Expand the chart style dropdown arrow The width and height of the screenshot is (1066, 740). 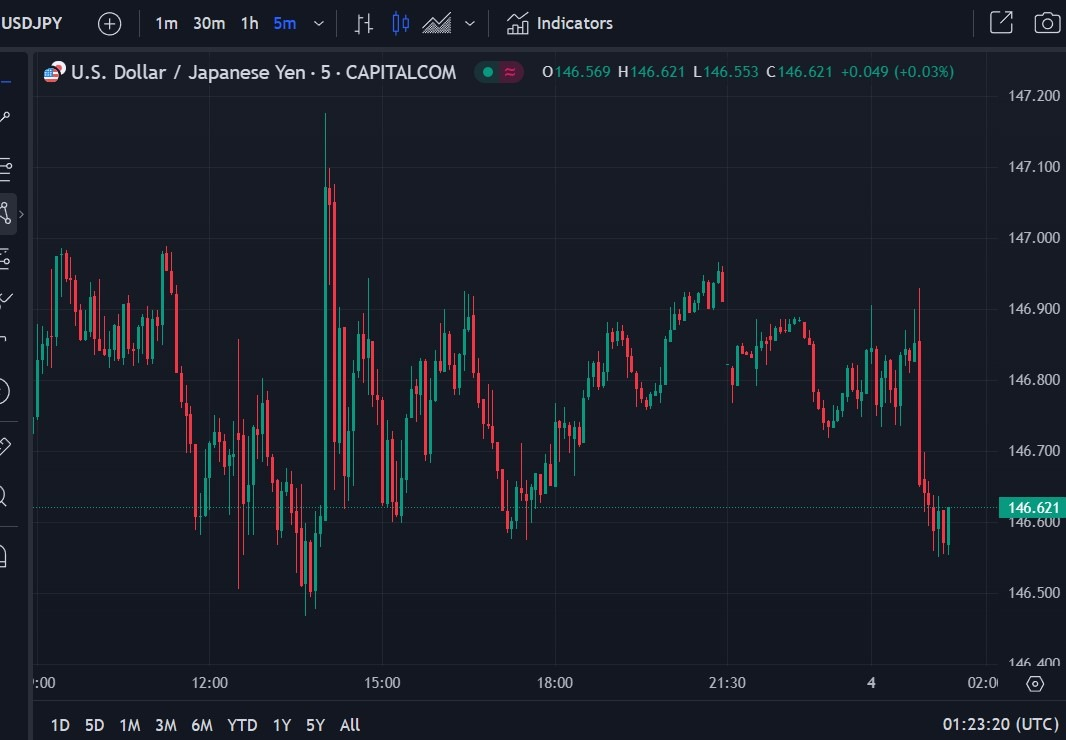tap(469, 24)
